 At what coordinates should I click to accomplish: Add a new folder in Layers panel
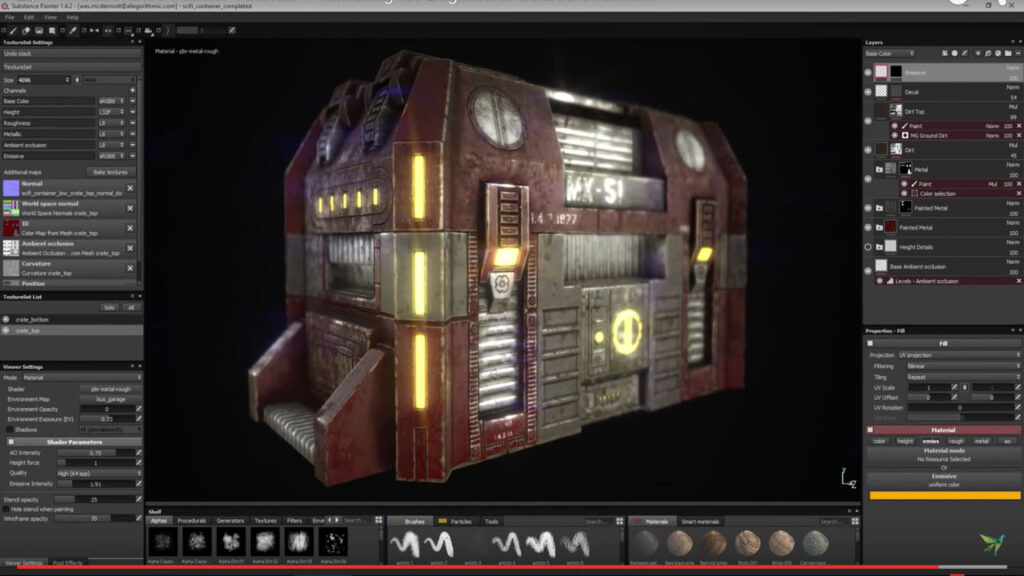click(x=1008, y=53)
